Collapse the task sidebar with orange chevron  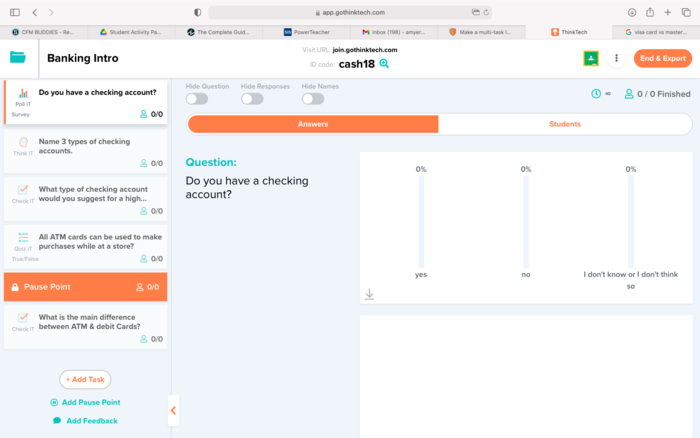(173, 410)
